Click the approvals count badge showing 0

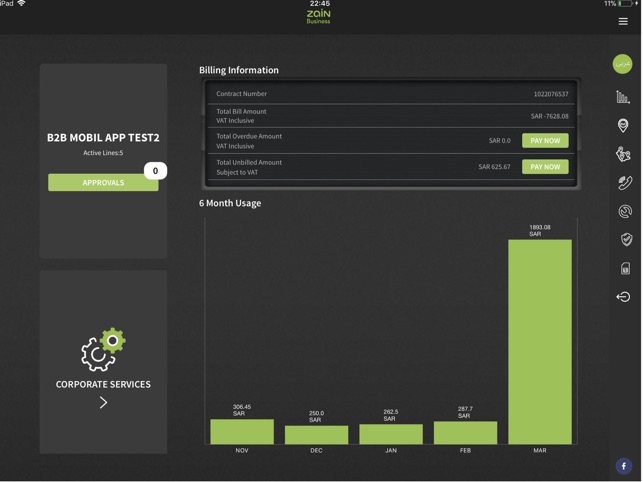[155, 171]
